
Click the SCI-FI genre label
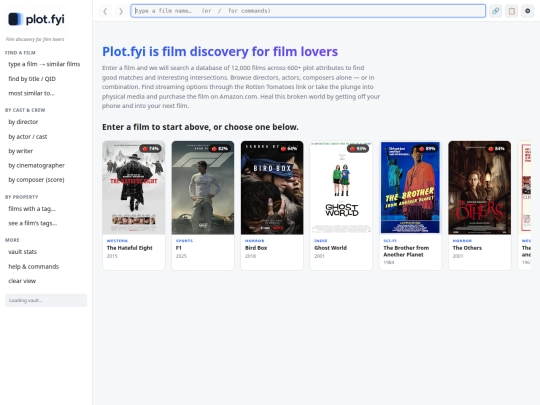coord(390,241)
